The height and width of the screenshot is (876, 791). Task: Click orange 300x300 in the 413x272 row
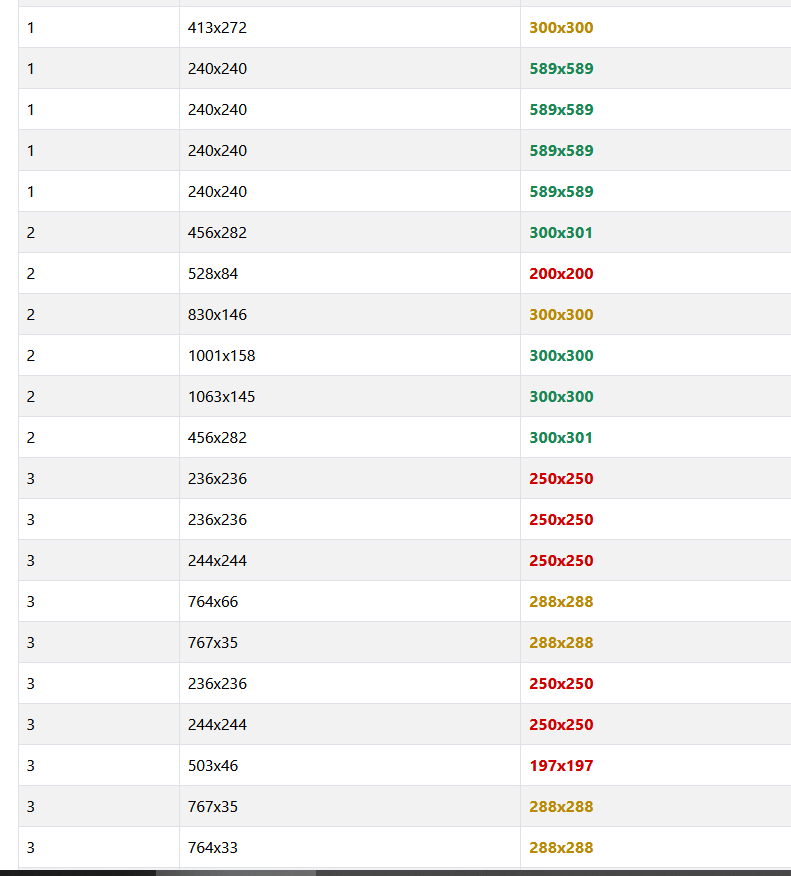(561, 28)
